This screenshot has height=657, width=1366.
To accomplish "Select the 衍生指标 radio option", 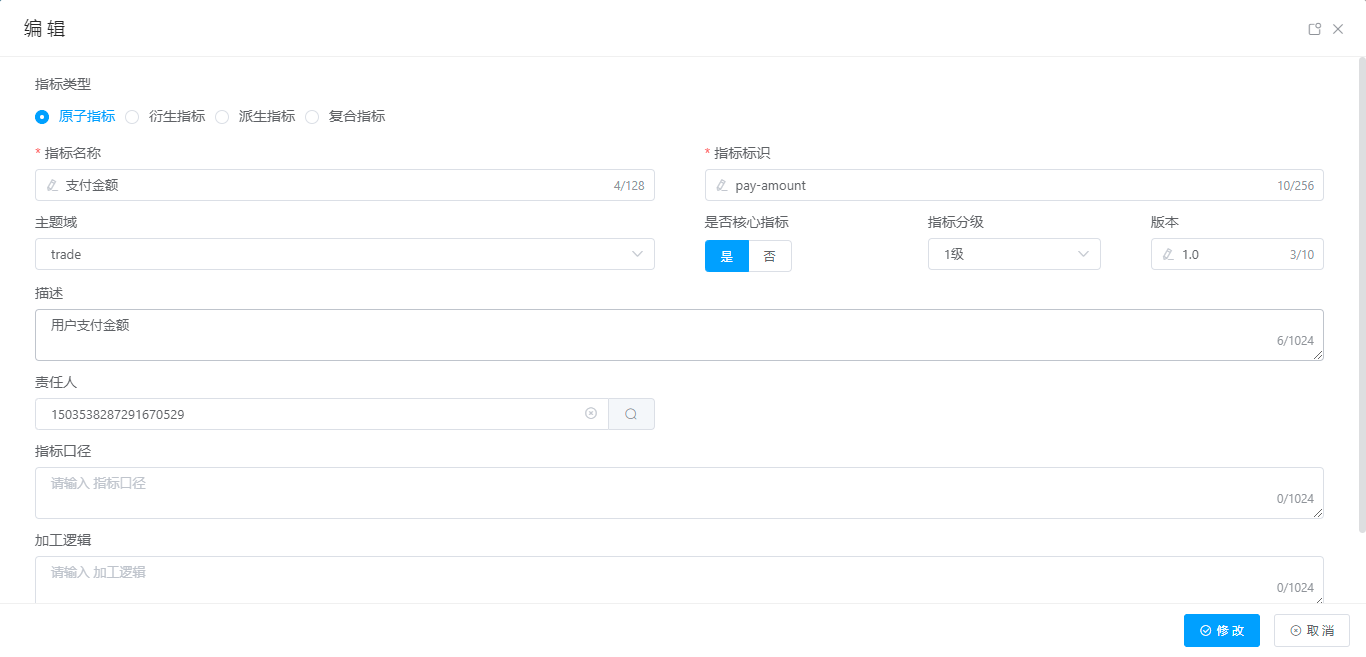I will pyautogui.click(x=132, y=116).
